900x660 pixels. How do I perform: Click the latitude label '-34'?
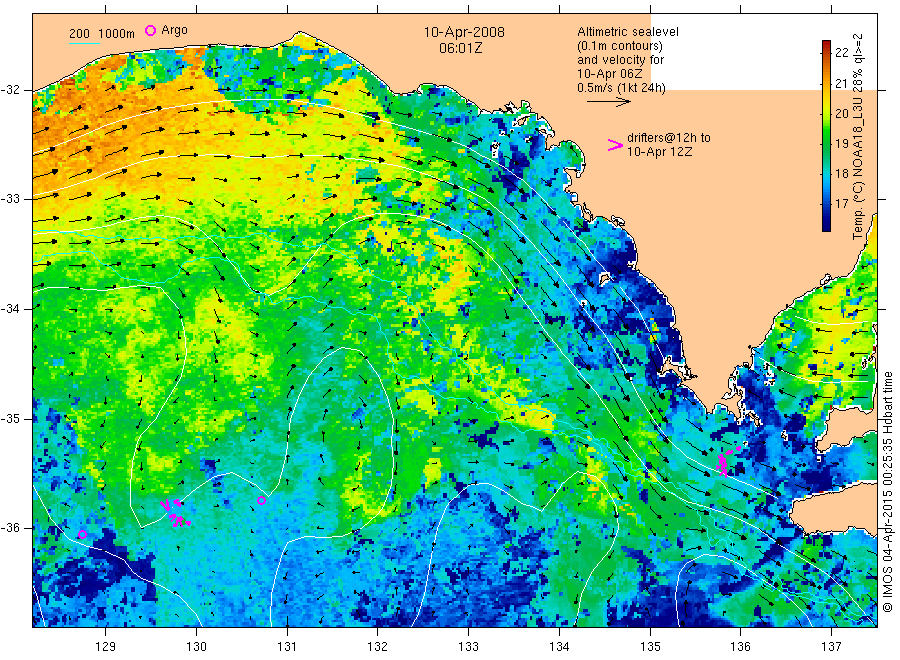10,309
